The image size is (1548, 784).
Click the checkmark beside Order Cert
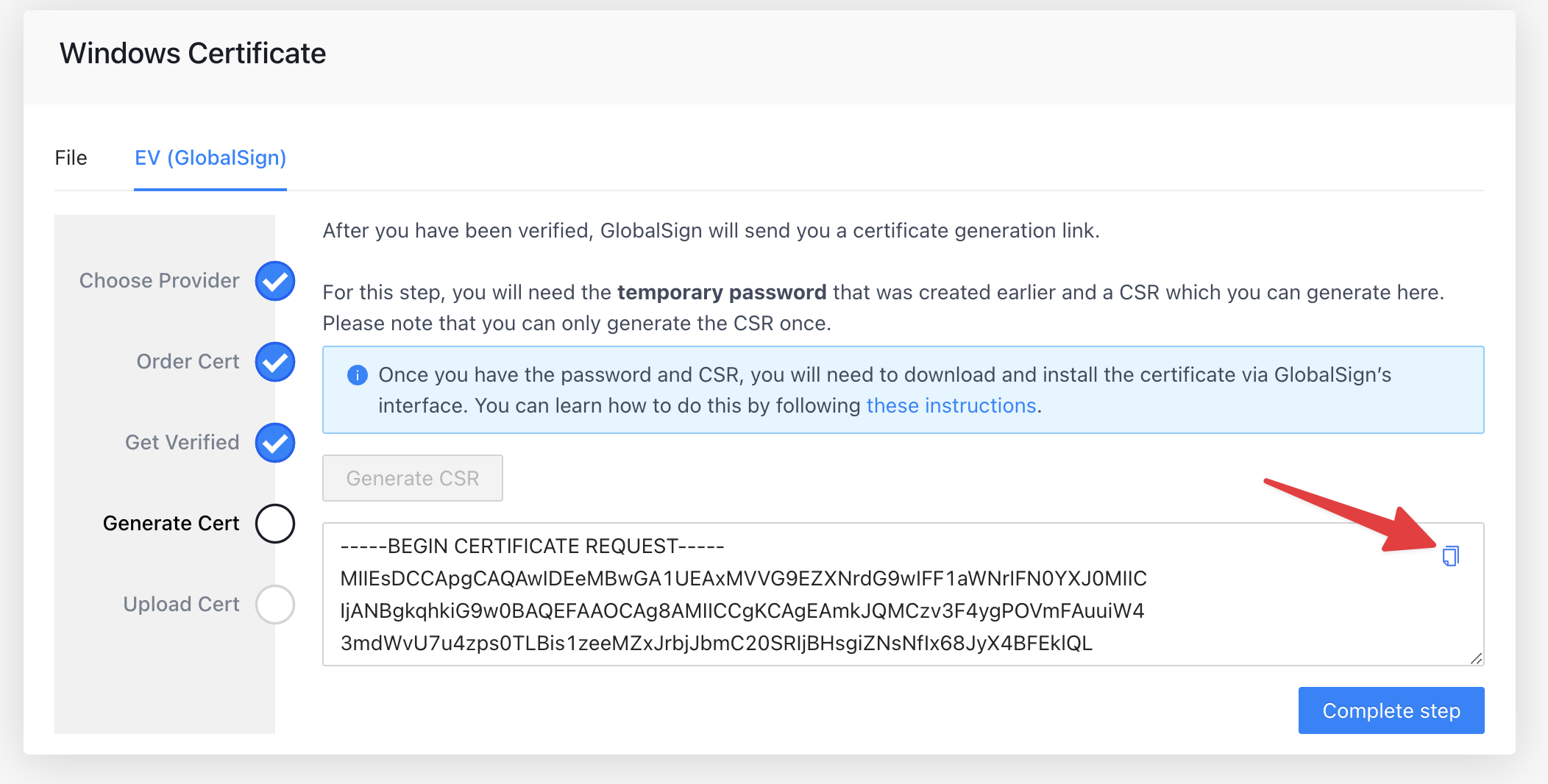tap(274, 361)
